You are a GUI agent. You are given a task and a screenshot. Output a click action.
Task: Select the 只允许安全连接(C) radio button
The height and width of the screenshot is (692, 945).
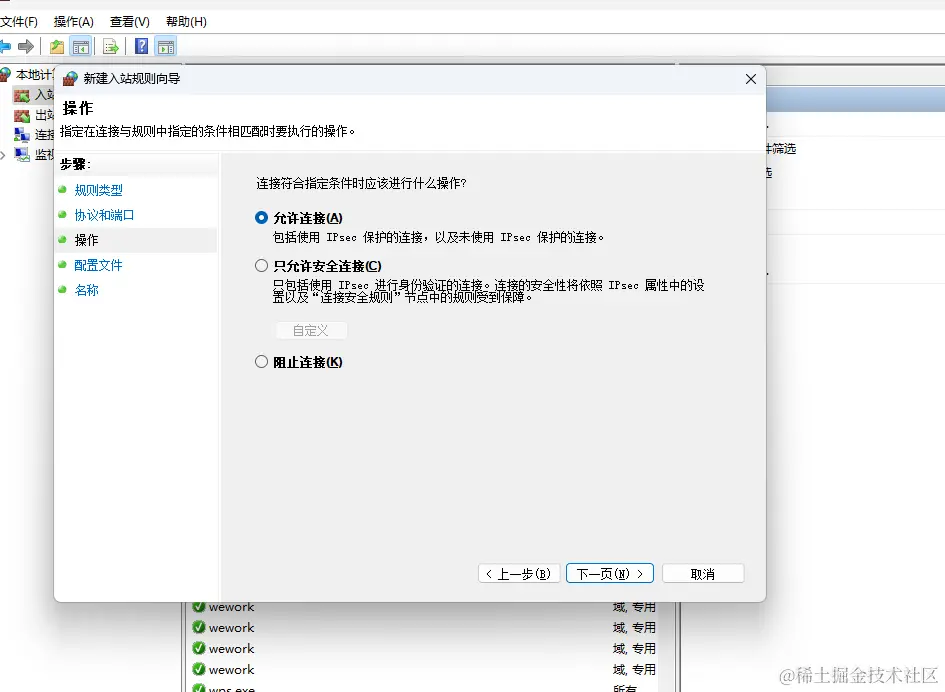261,265
